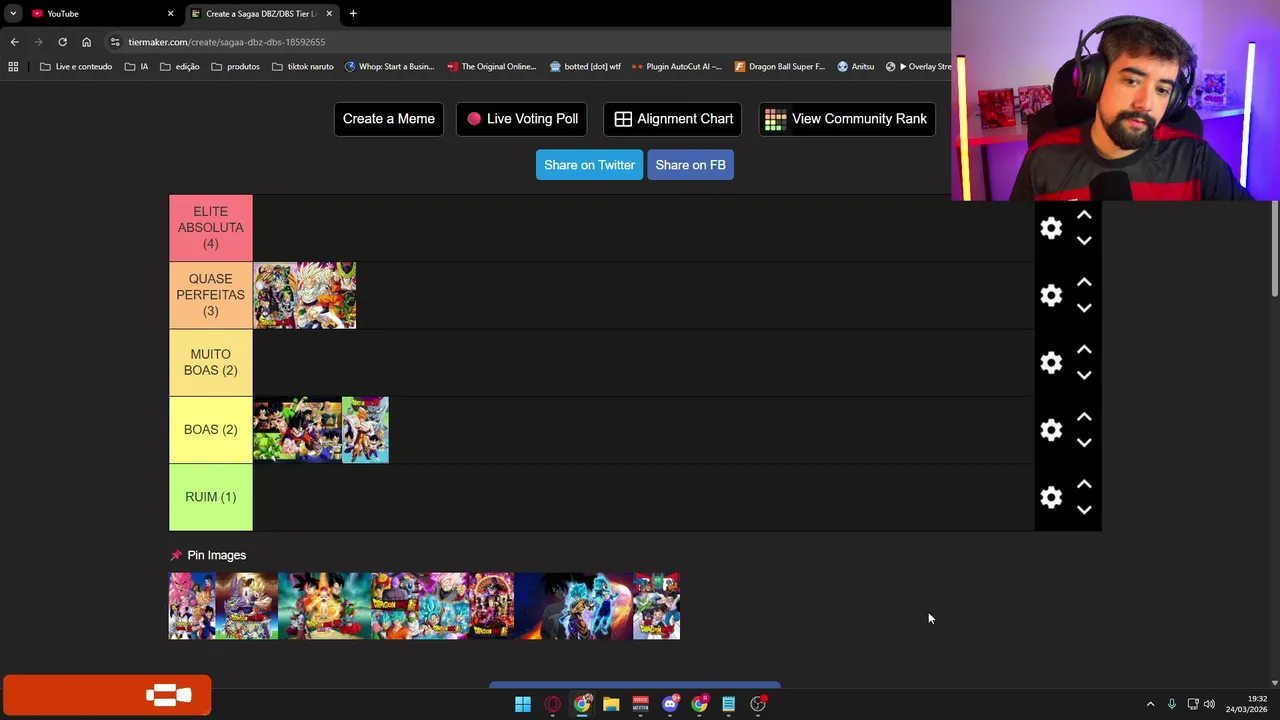The height and width of the screenshot is (720, 1280).
Task: Open the edição bookmark folder
Action: pos(180,67)
